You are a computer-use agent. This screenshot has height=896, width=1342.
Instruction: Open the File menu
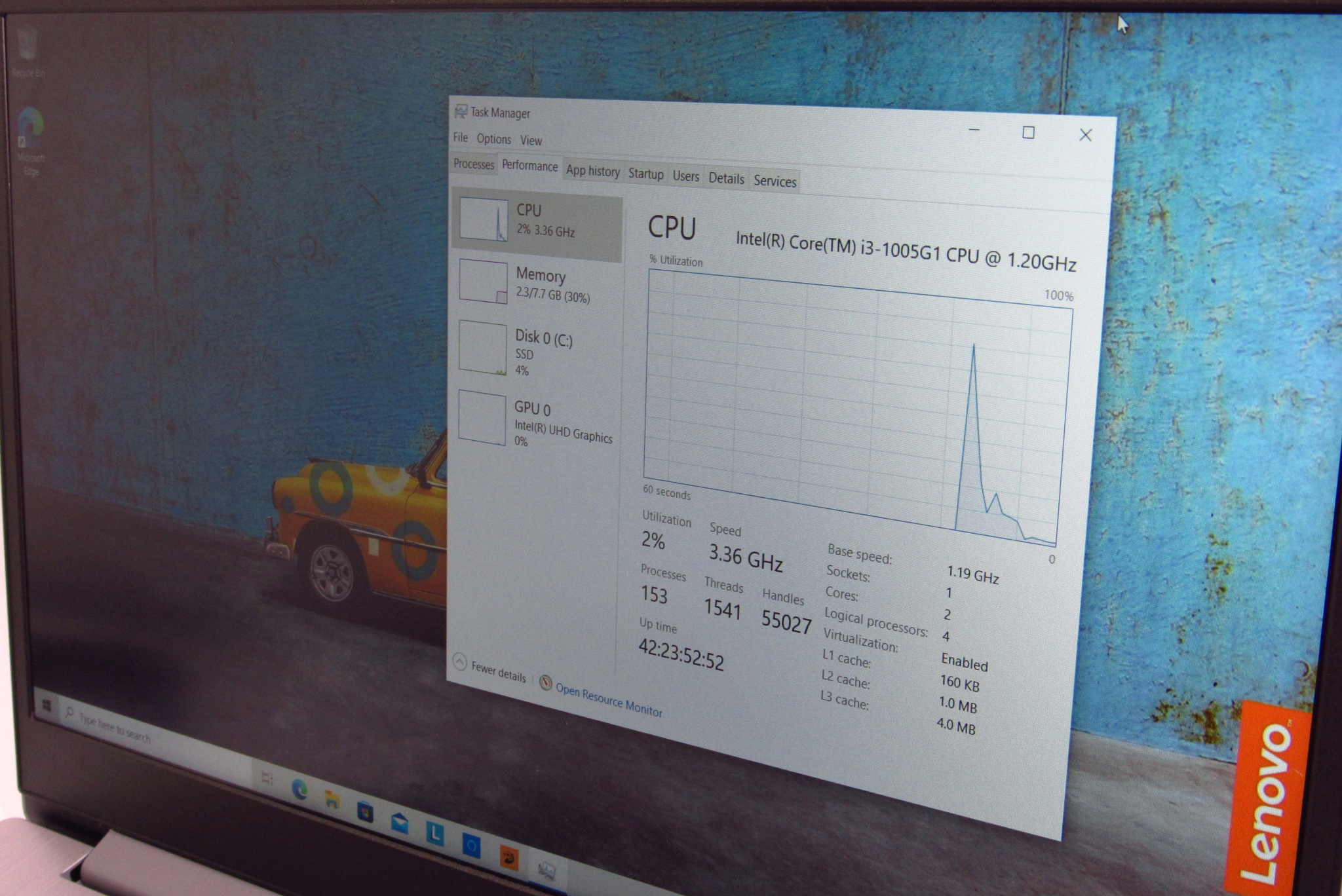point(461,138)
